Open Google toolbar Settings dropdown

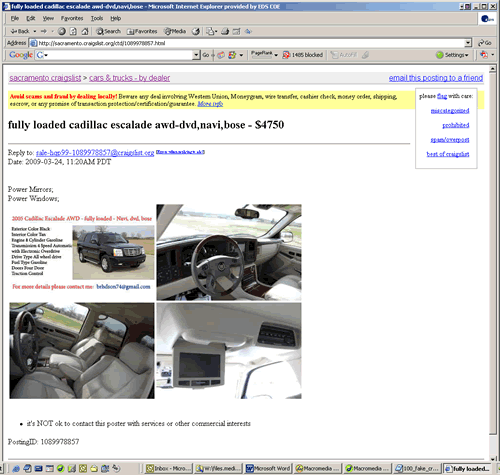click(452, 55)
